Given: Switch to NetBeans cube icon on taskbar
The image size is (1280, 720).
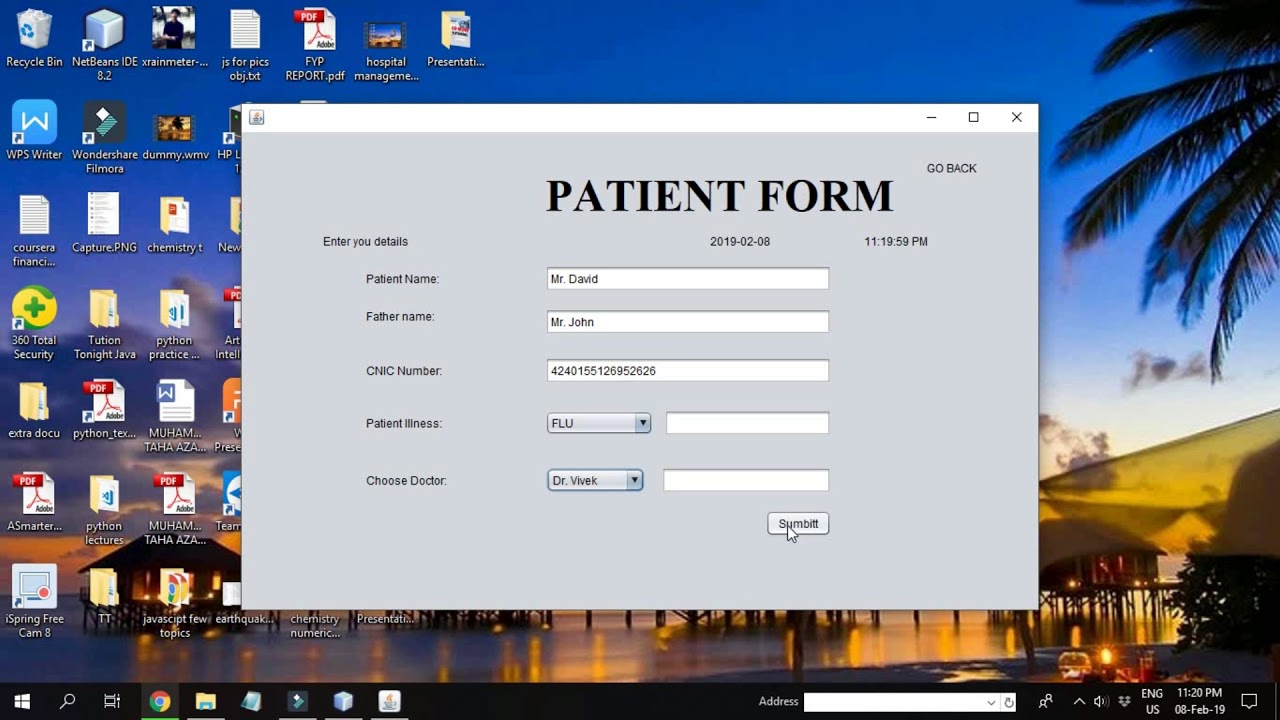Looking at the screenshot, I should pos(343,702).
